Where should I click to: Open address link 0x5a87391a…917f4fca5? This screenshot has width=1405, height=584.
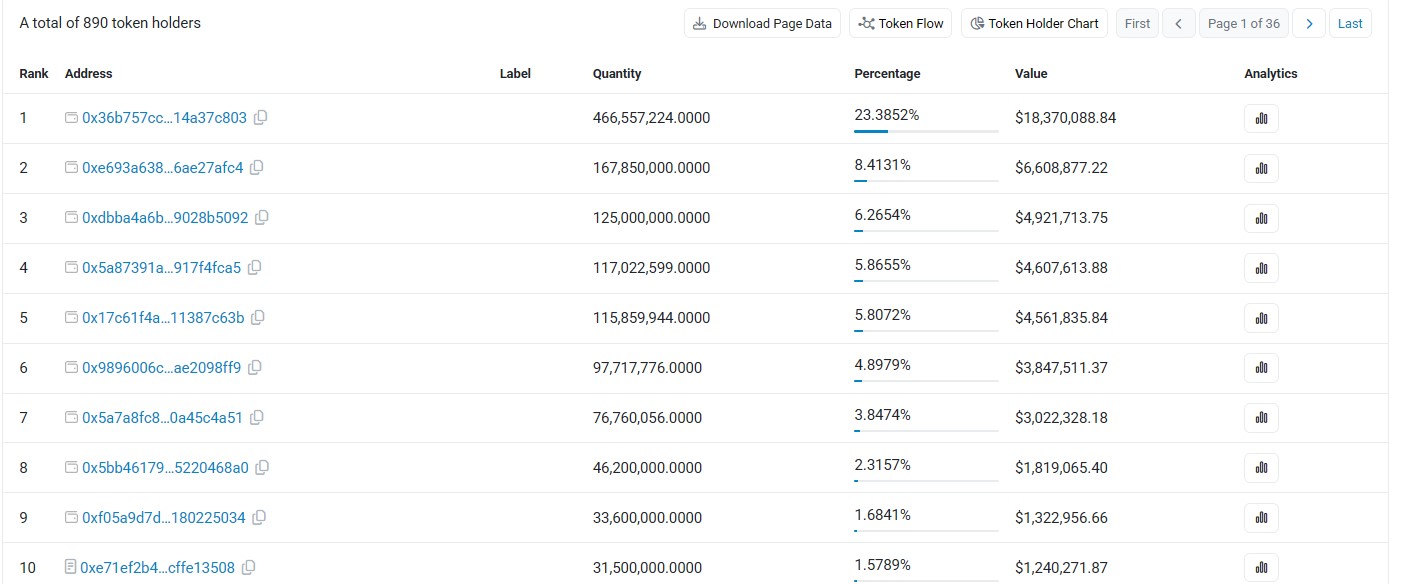[161, 268]
